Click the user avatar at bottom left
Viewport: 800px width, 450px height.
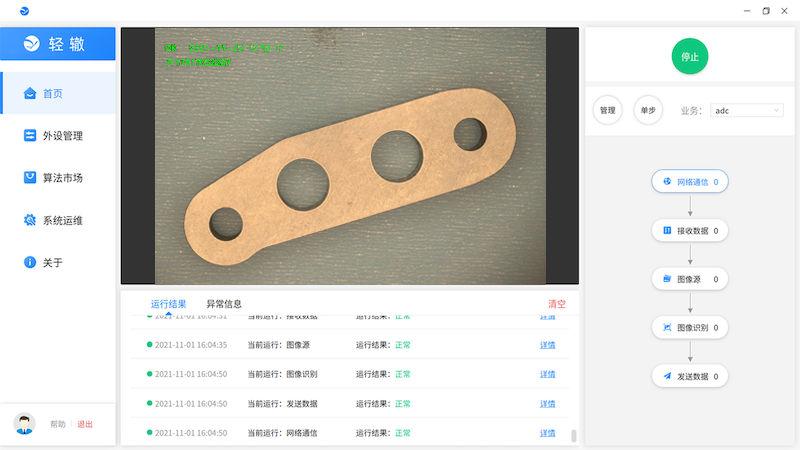pyautogui.click(x=24, y=423)
